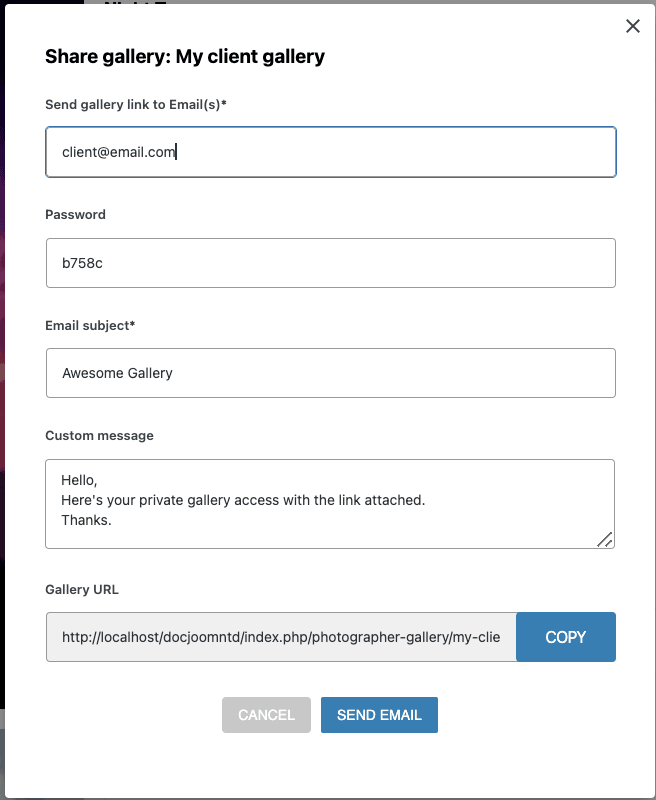The image size is (656, 800).
Task: Click the client@email.com email field
Action: 330,152
